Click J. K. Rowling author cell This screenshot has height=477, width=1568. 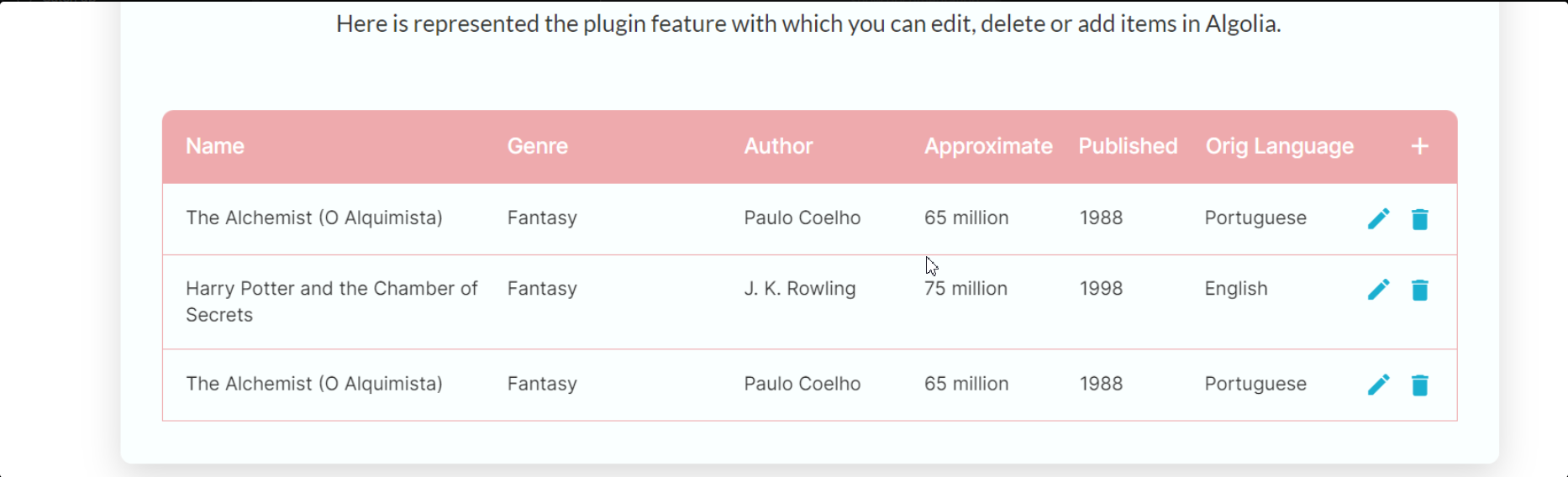(x=800, y=289)
